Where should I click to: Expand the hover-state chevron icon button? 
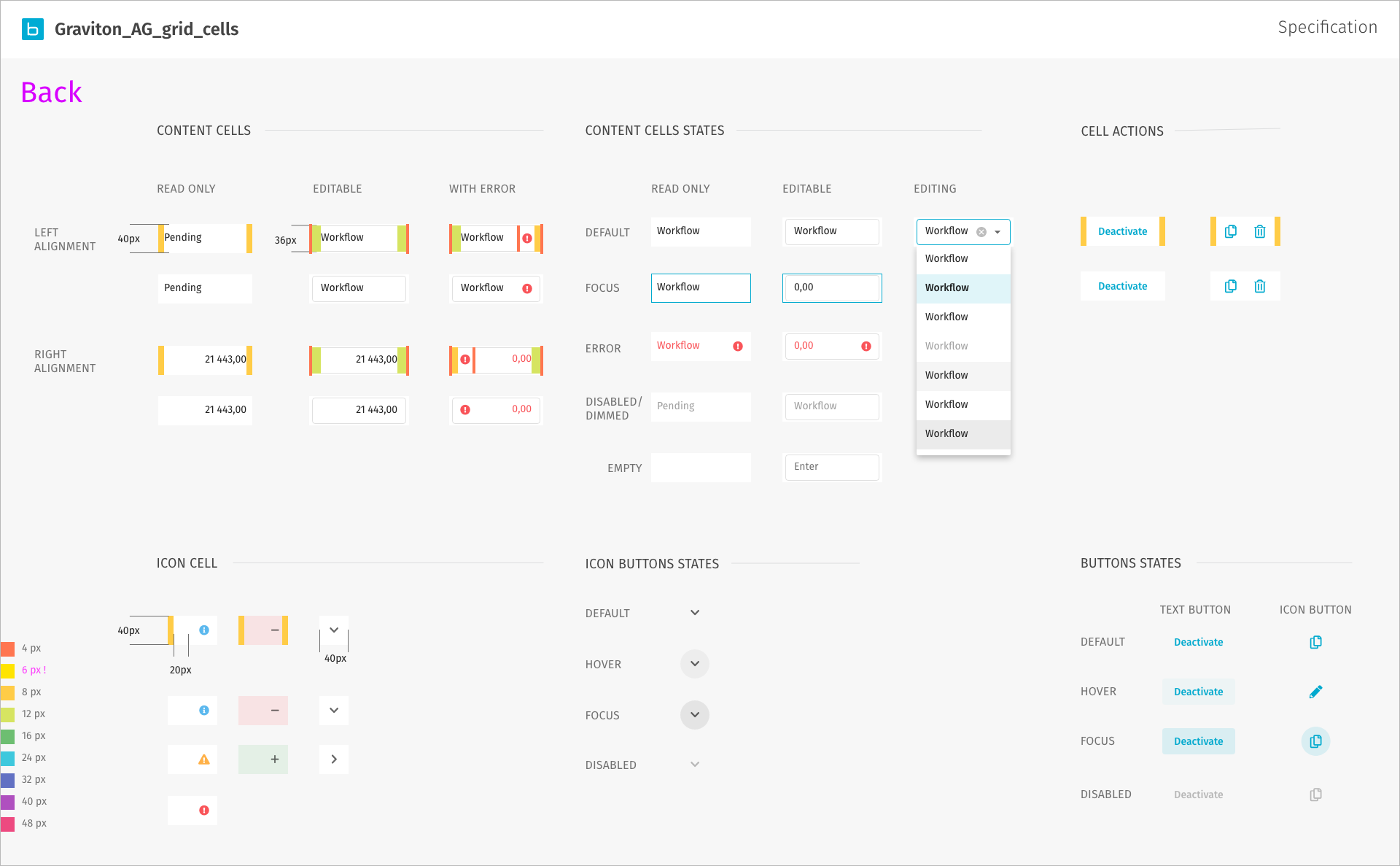(x=695, y=664)
